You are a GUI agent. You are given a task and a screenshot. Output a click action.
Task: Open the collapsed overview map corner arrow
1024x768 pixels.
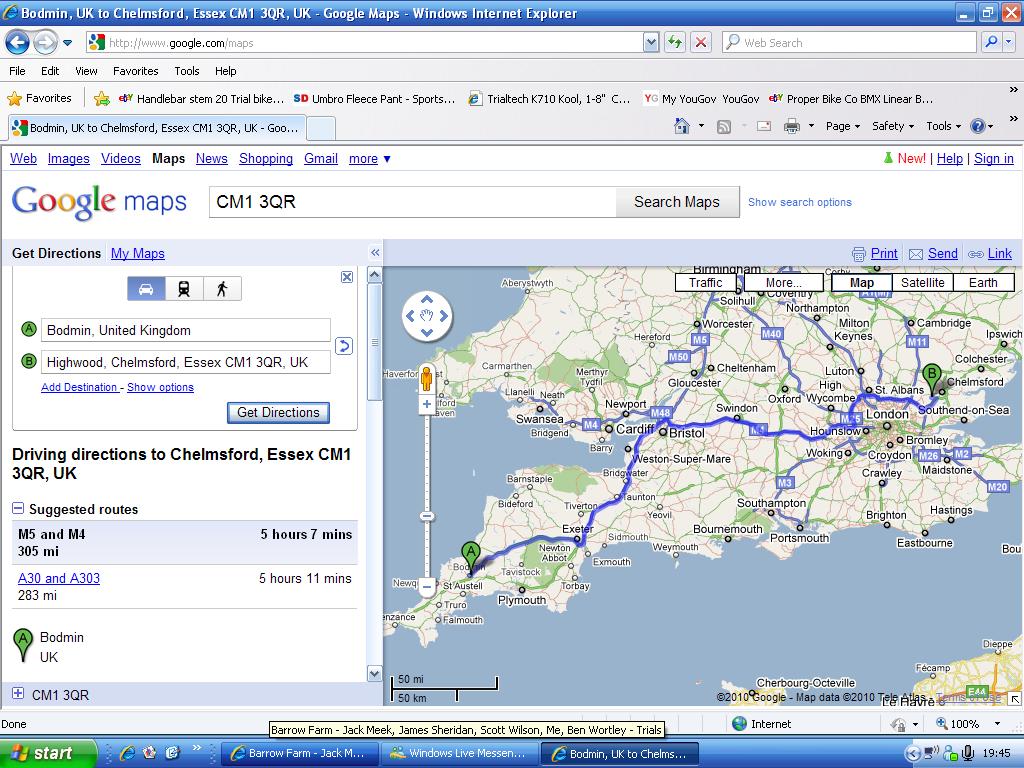coord(1016,699)
